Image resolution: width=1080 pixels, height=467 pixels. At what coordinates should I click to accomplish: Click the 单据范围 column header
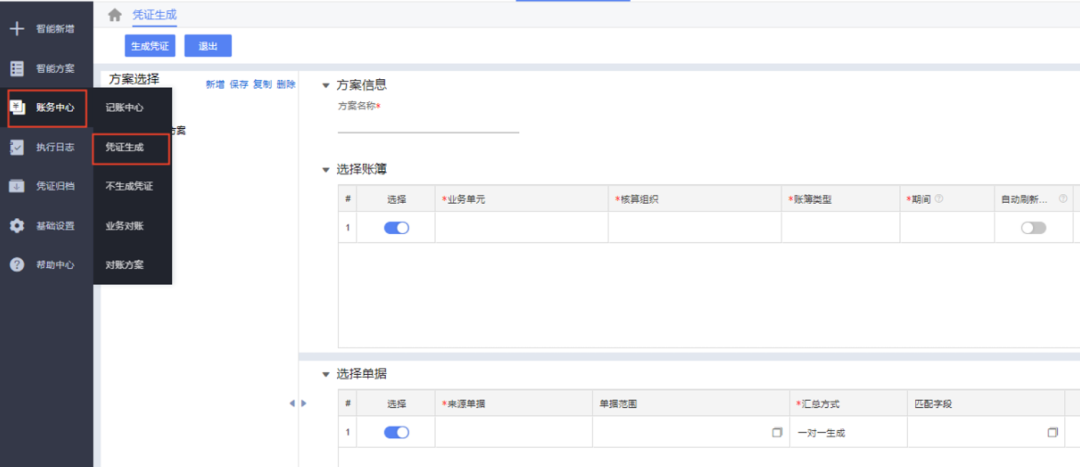690,403
